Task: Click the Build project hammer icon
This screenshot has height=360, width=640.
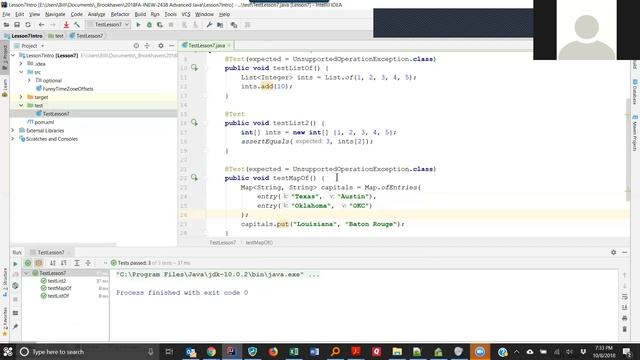Action: pyautogui.click(x=77, y=25)
